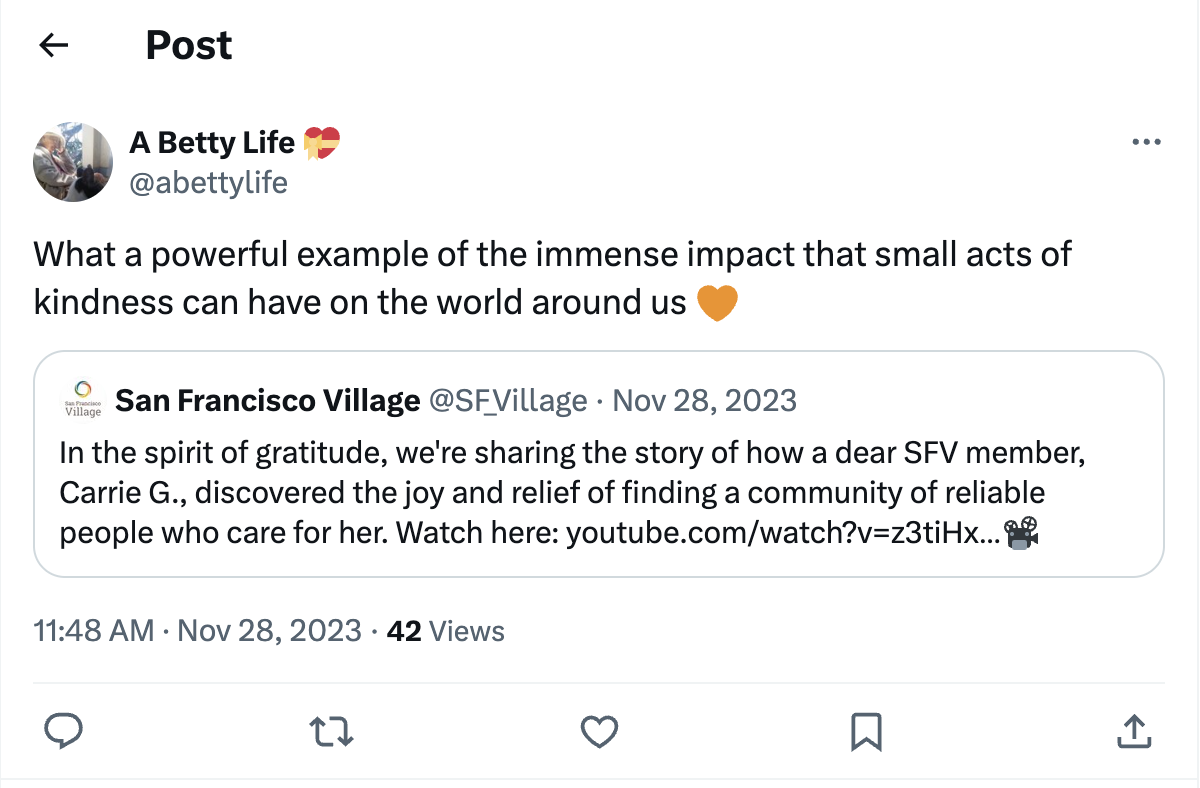This screenshot has width=1200, height=788.
Task: Open the reply composer via the comment icon
Action: [63, 731]
